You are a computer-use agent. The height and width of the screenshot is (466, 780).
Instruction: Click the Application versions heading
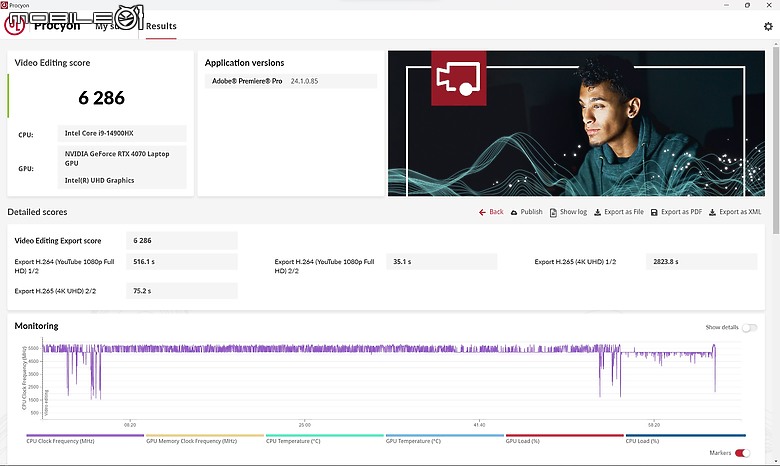(x=244, y=63)
